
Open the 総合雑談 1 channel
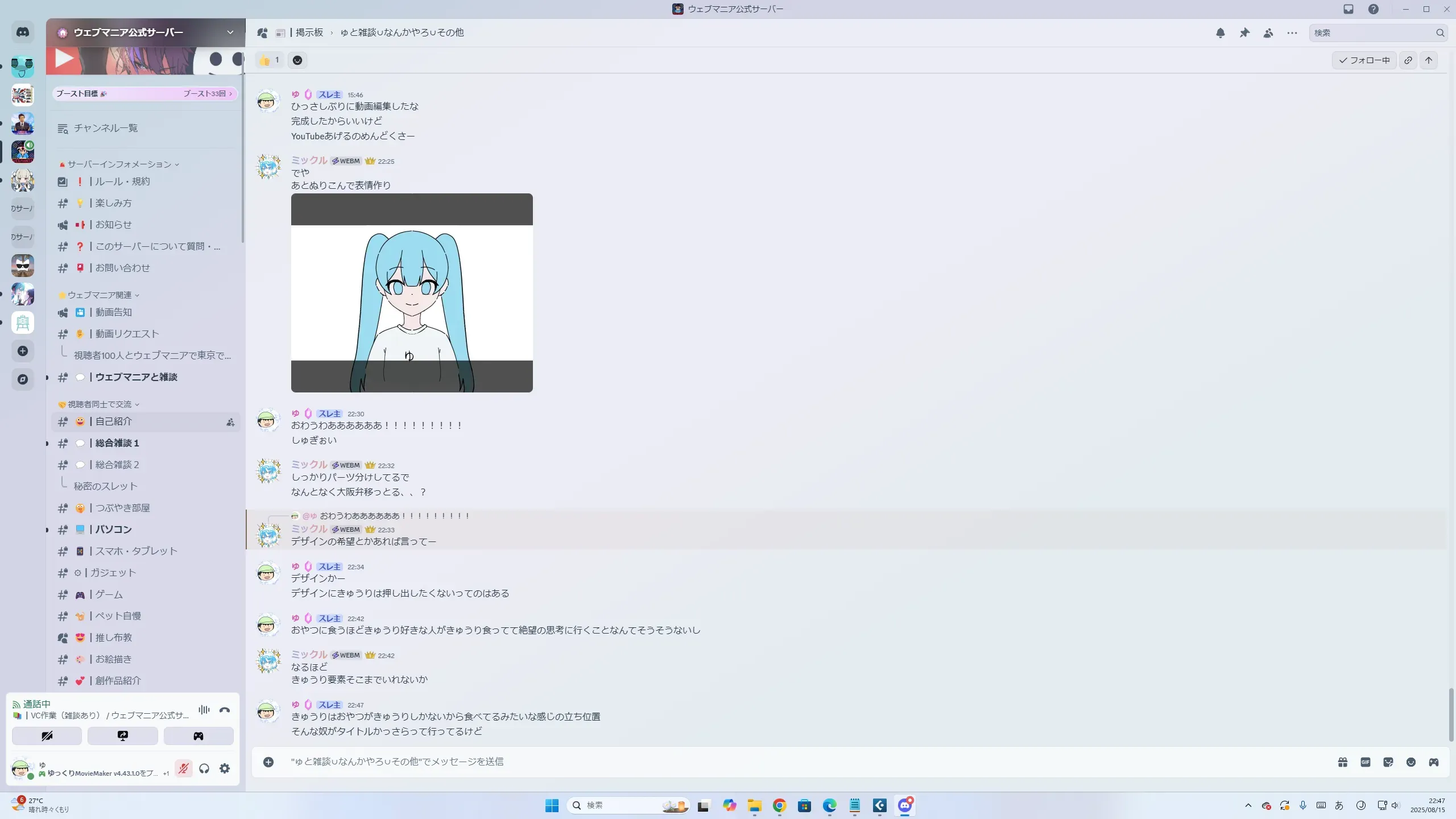(x=117, y=443)
